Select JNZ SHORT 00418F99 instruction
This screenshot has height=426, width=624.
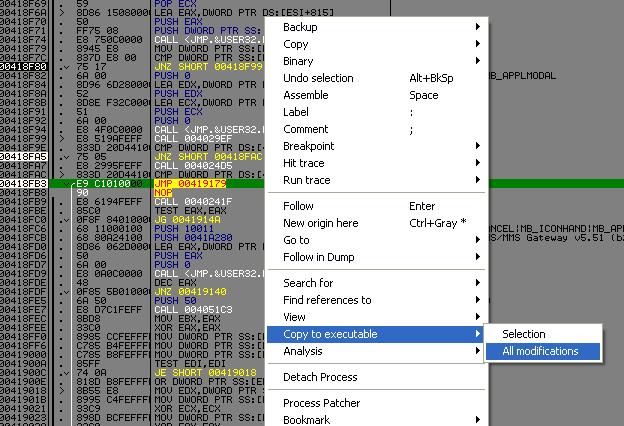[x=208, y=66]
